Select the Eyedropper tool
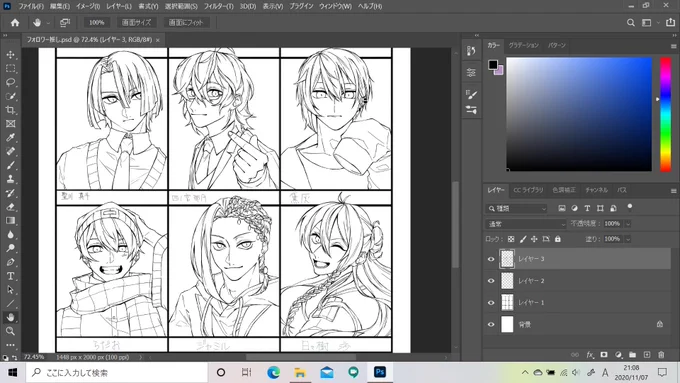This screenshot has width=680, height=383. pyautogui.click(x=10, y=137)
